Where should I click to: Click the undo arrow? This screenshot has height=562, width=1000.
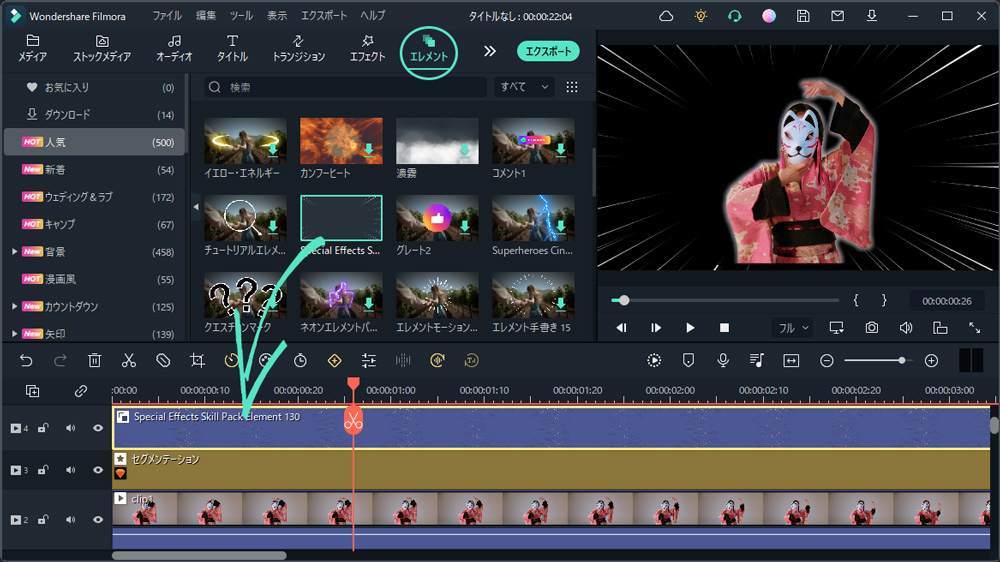point(26,360)
